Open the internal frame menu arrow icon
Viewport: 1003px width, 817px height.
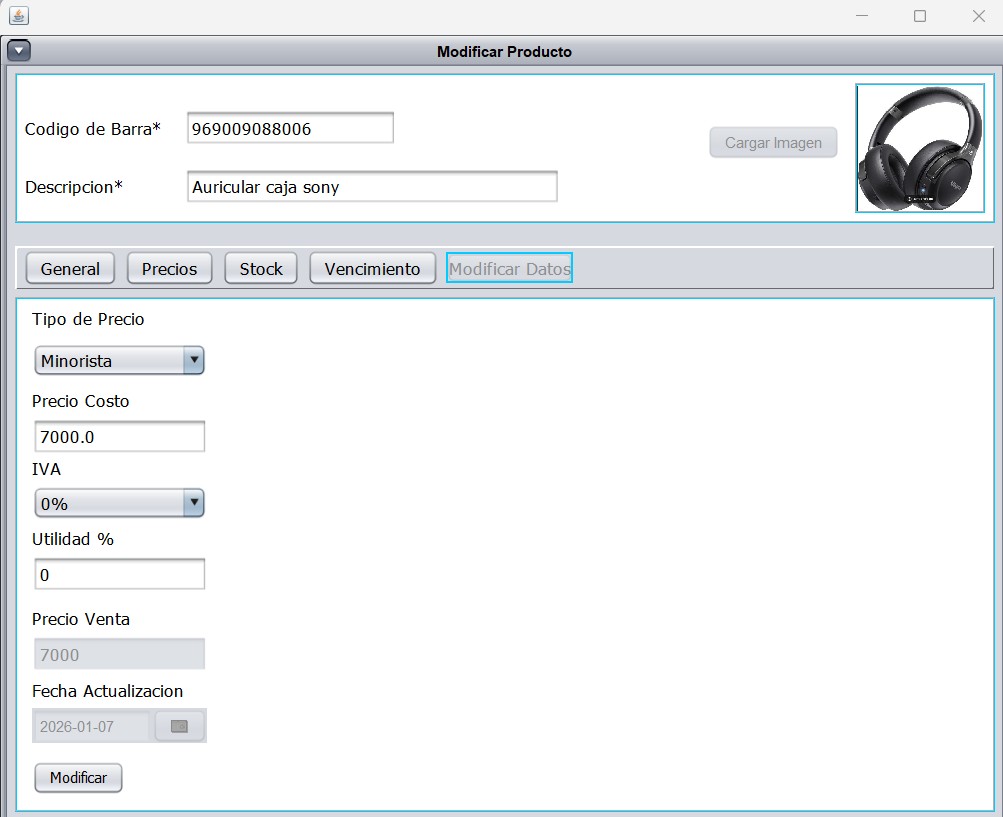pos(19,51)
